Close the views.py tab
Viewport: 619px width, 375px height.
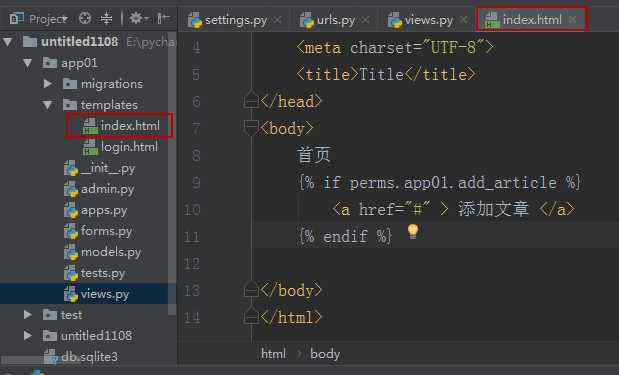[464, 20]
